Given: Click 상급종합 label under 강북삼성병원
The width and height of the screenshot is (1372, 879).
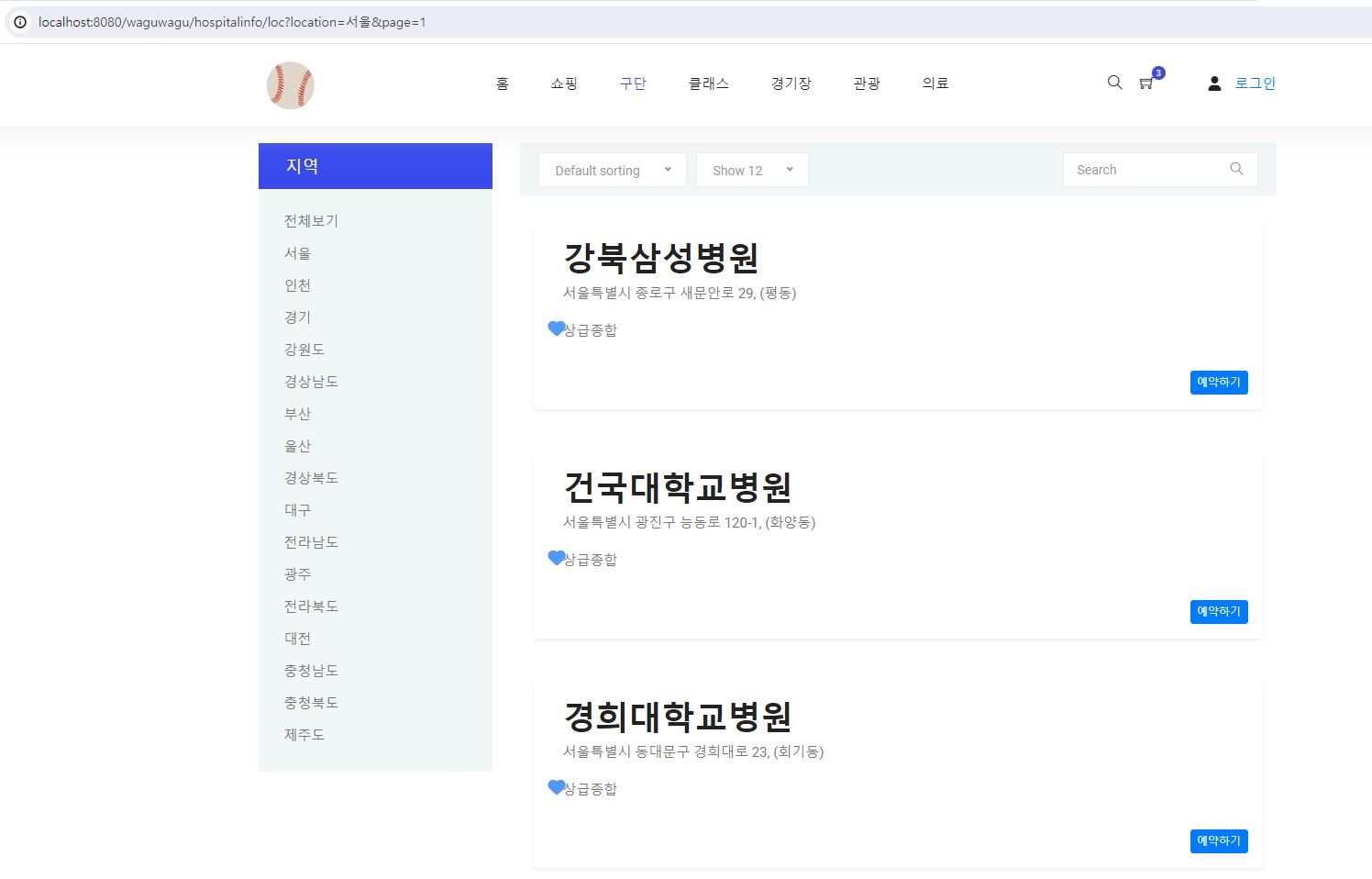Looking at the screenshot, I should [592, 330].
